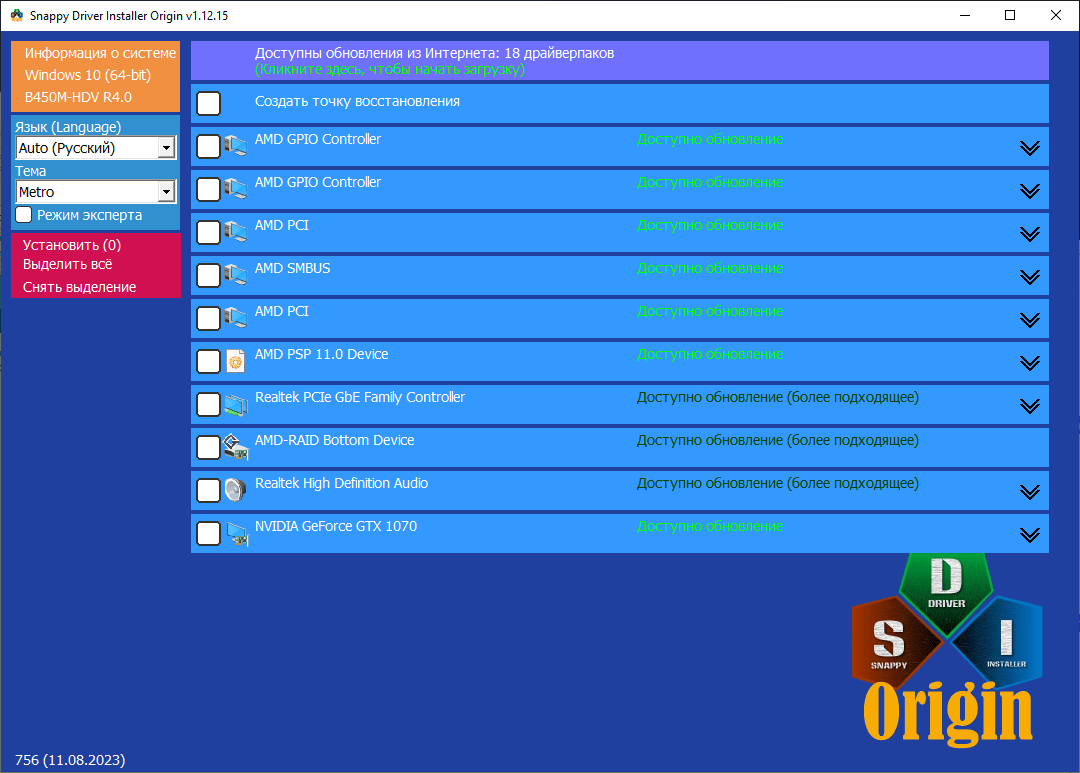This screenshot has width=1080, height=773.
Task: Click the app icon in the title bar
Action: coord(16,16)
